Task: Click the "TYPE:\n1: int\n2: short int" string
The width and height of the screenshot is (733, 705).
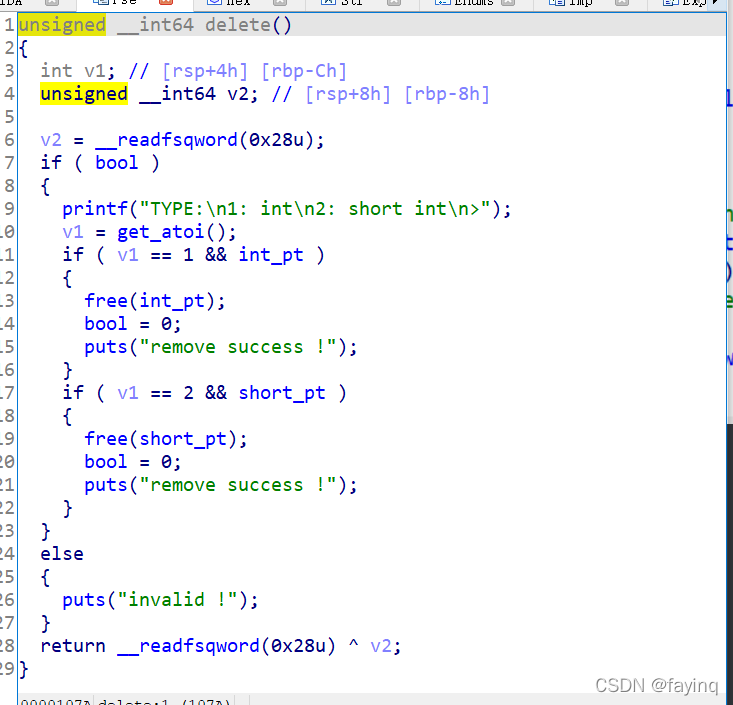Action: tap(315, 209)
